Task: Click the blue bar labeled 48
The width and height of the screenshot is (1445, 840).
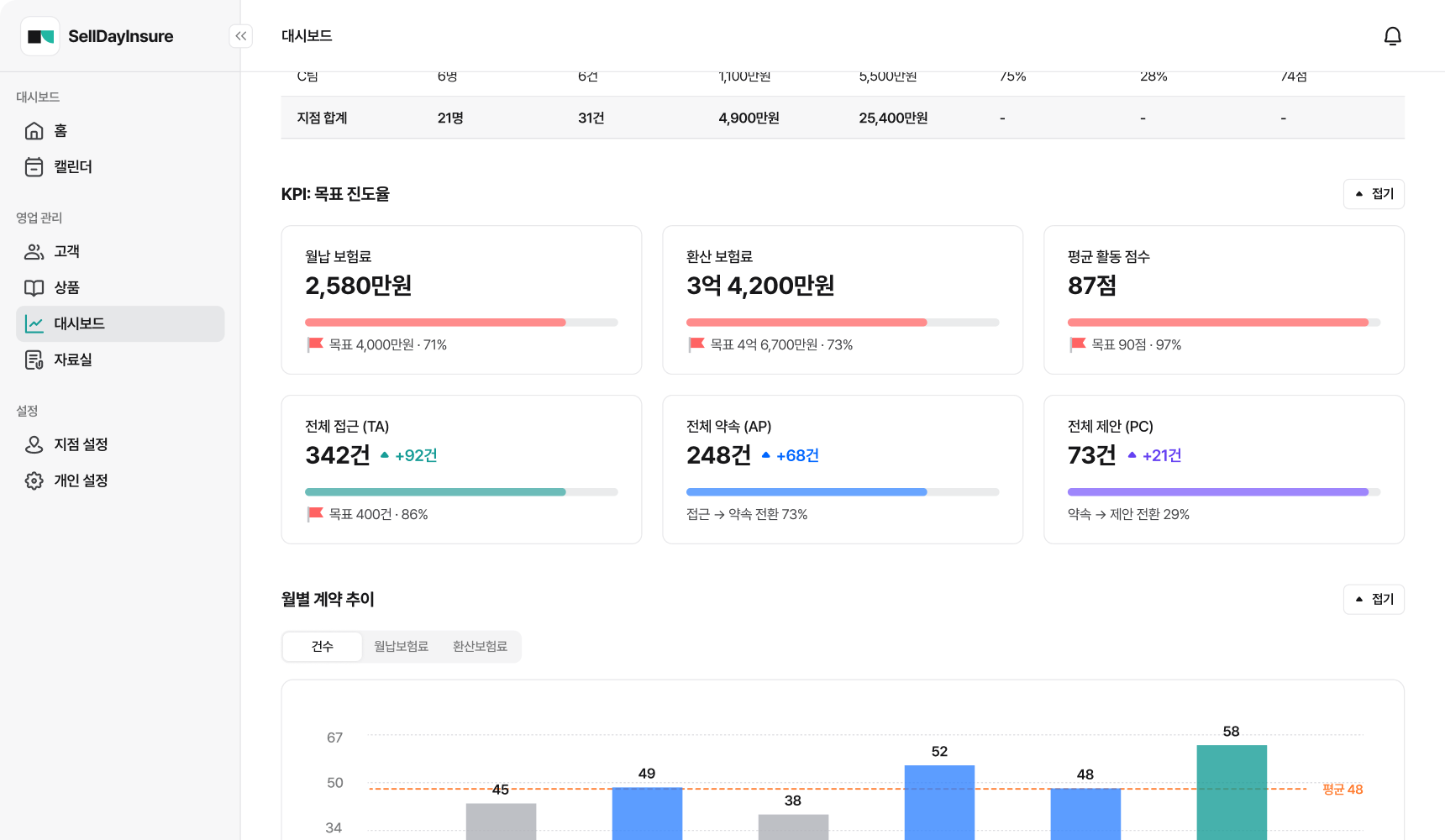Action: point(1085,814)
